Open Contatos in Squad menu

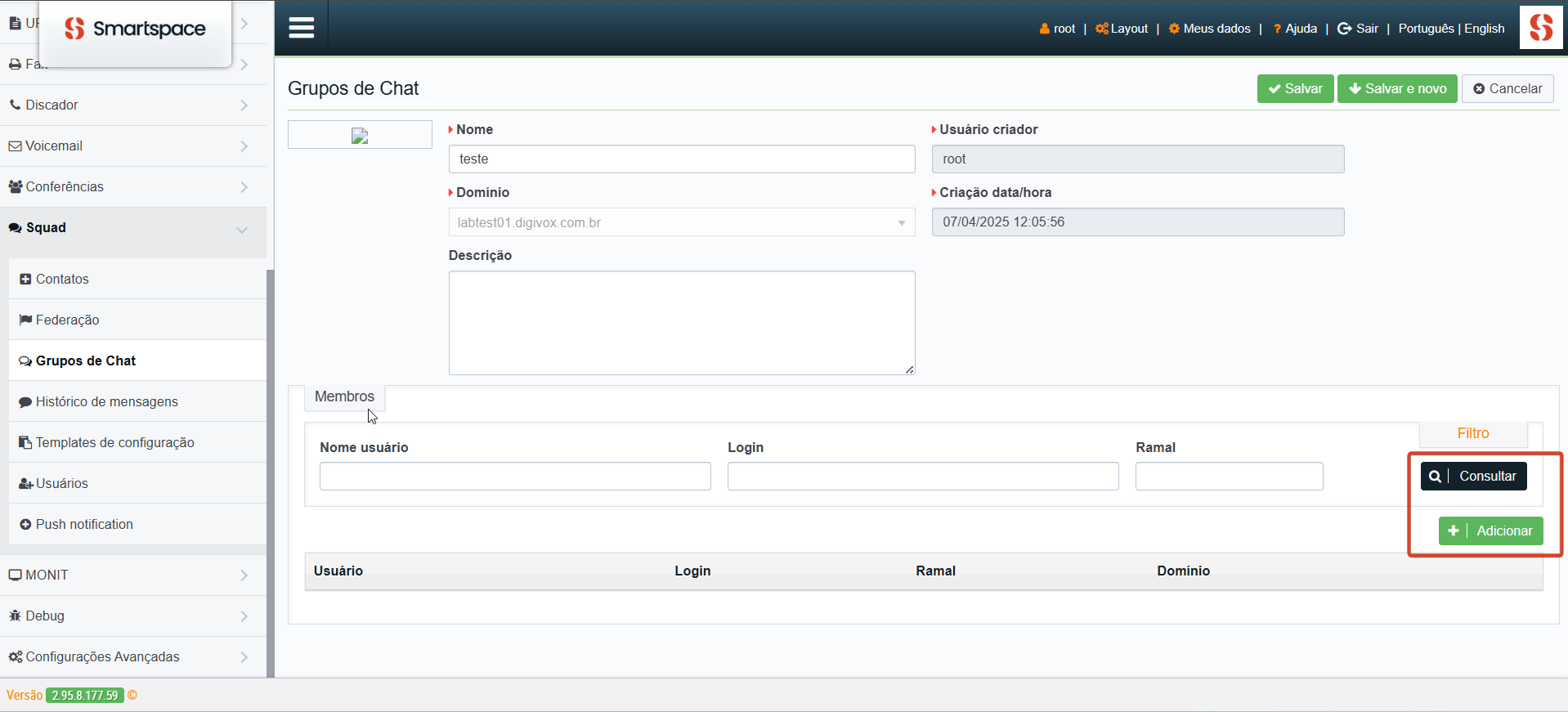click(x=137, y=279)
